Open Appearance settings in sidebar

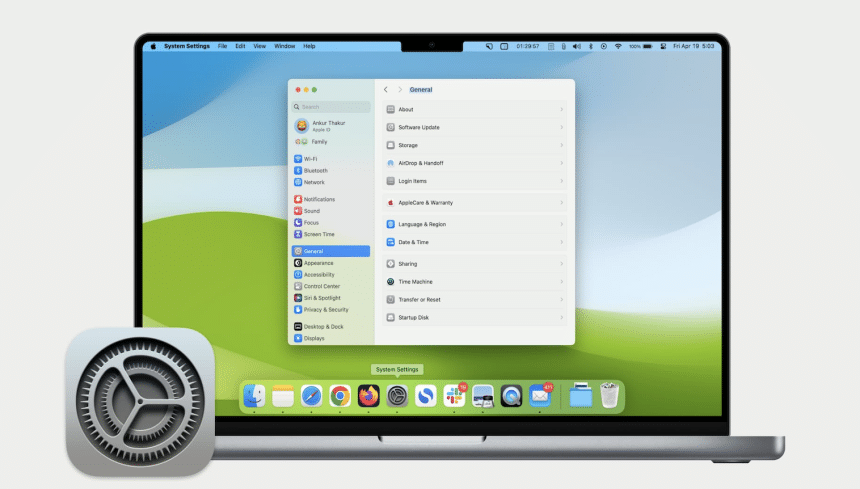(x=331, y=263)
